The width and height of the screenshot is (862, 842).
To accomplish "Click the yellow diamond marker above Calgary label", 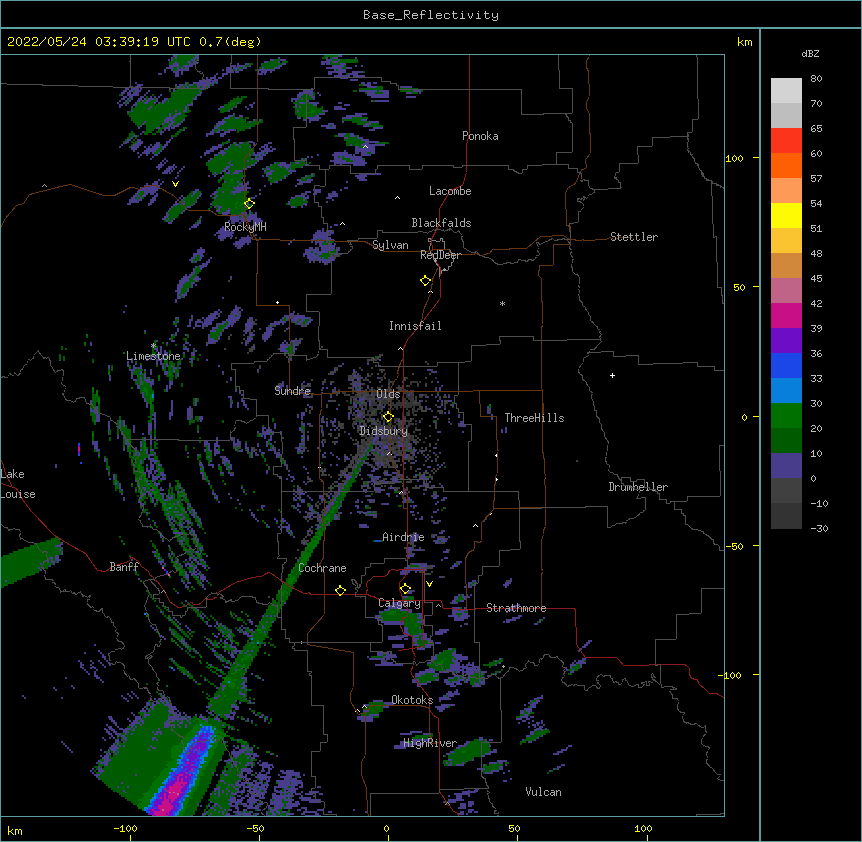I will tap(405, 589).
